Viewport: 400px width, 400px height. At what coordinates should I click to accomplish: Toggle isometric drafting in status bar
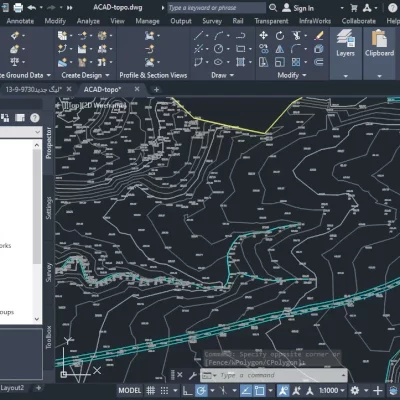click(x=223, y=390)
